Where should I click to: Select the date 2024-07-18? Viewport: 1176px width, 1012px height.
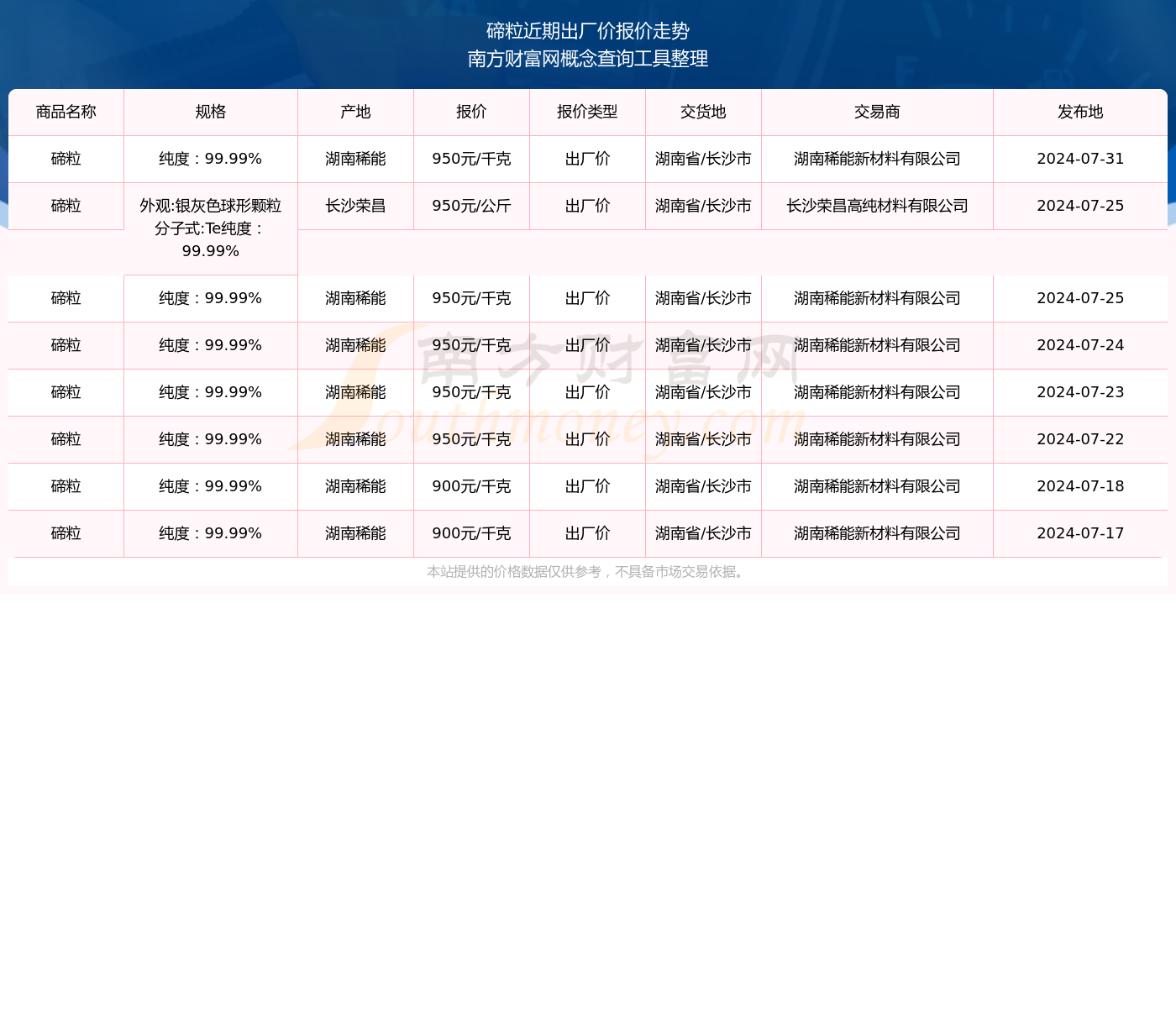[x=1080, y=486]
